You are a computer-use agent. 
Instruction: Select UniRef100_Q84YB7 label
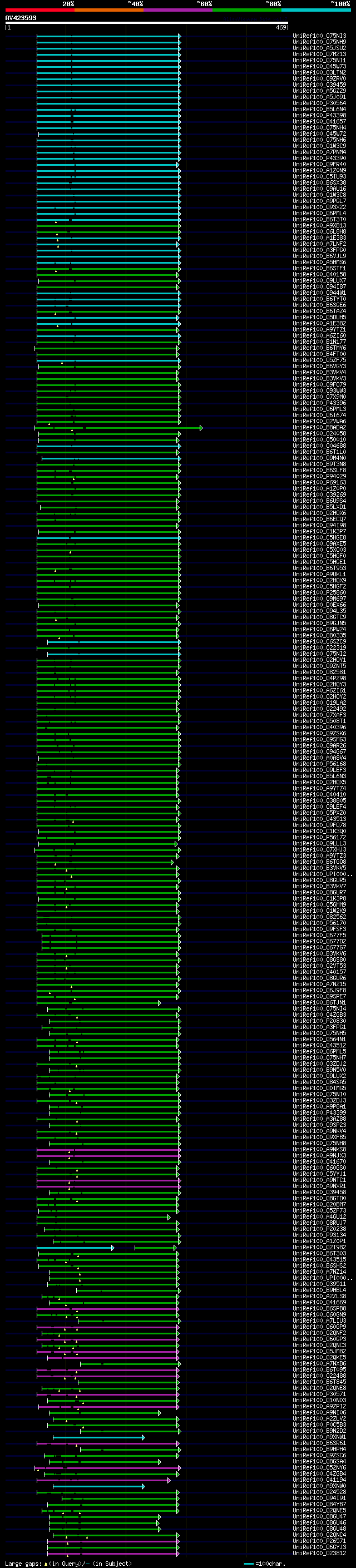tap(319, 1504)
